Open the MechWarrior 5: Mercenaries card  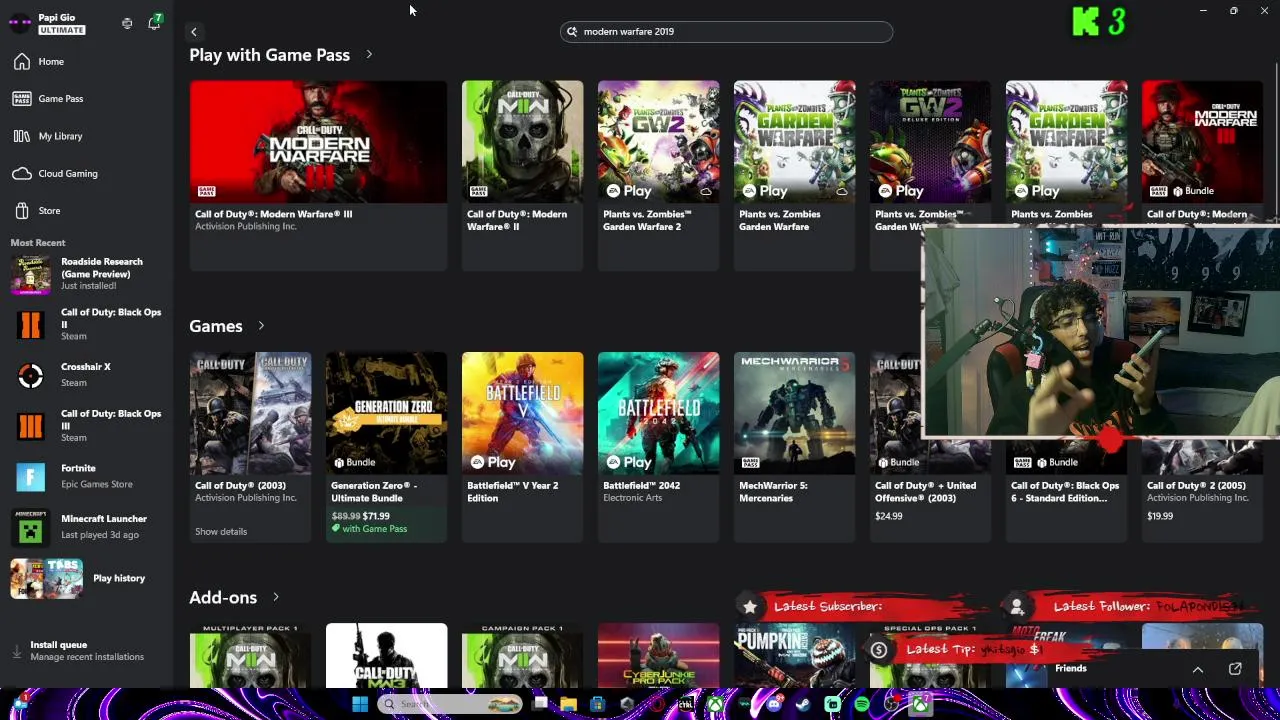794,446
